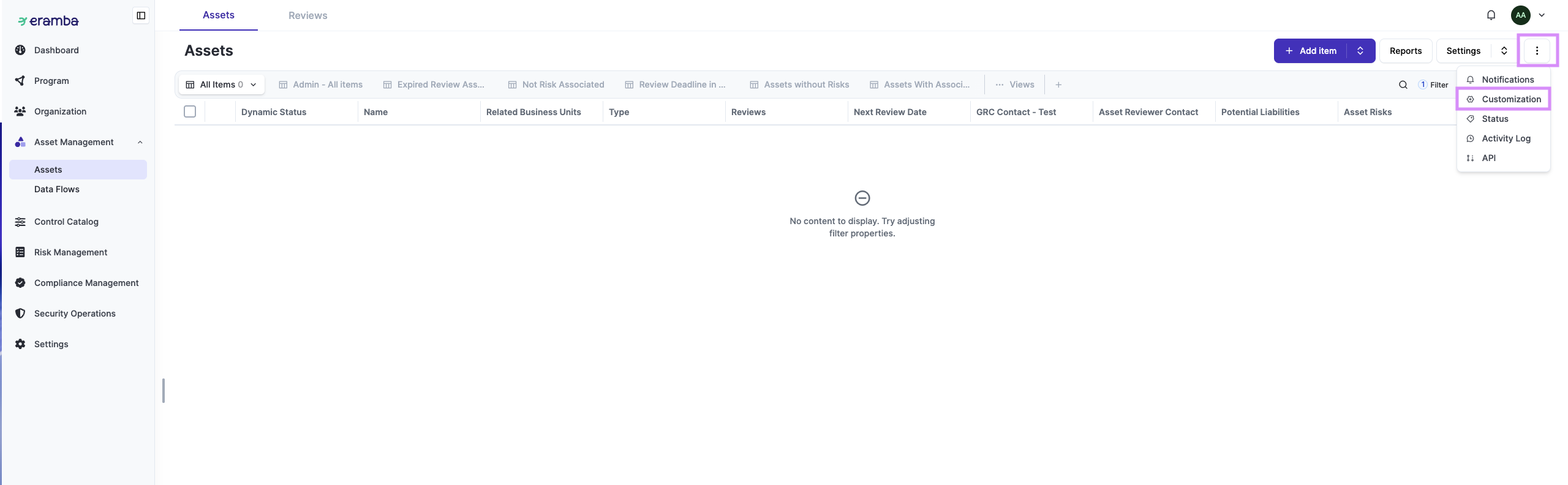
Task: Open the user account dropdown chevron
Action: (1542, 15)
